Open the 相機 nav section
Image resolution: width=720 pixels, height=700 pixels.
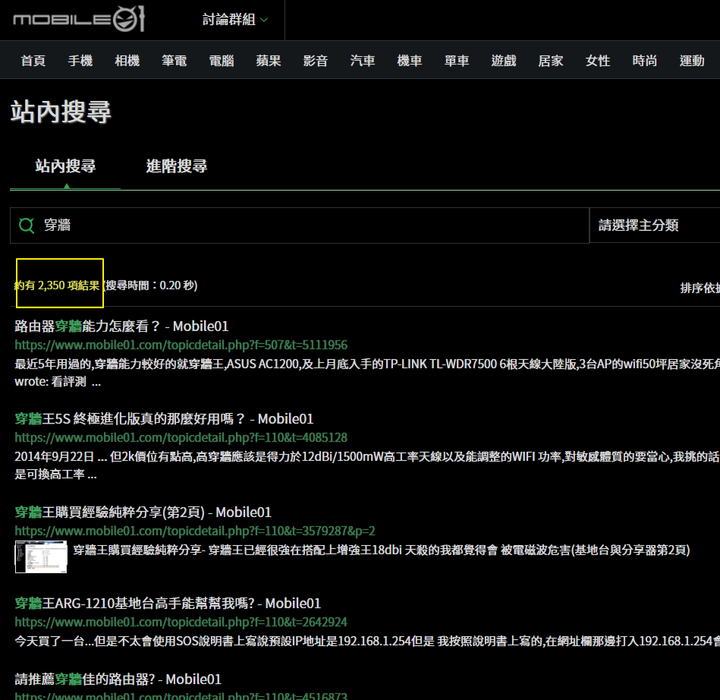[x=127, y=60]
